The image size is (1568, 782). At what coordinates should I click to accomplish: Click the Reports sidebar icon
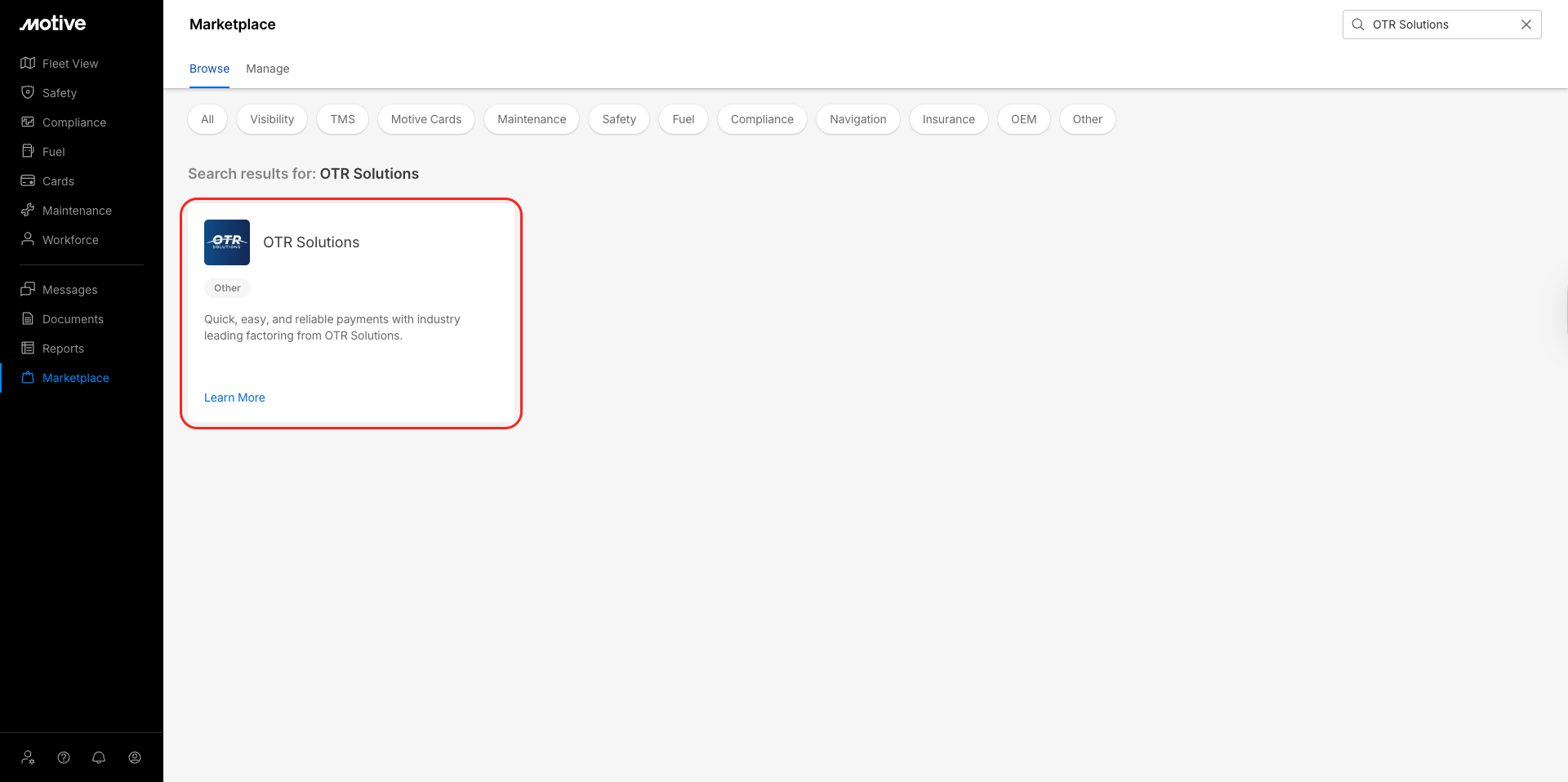pos(28,349)
